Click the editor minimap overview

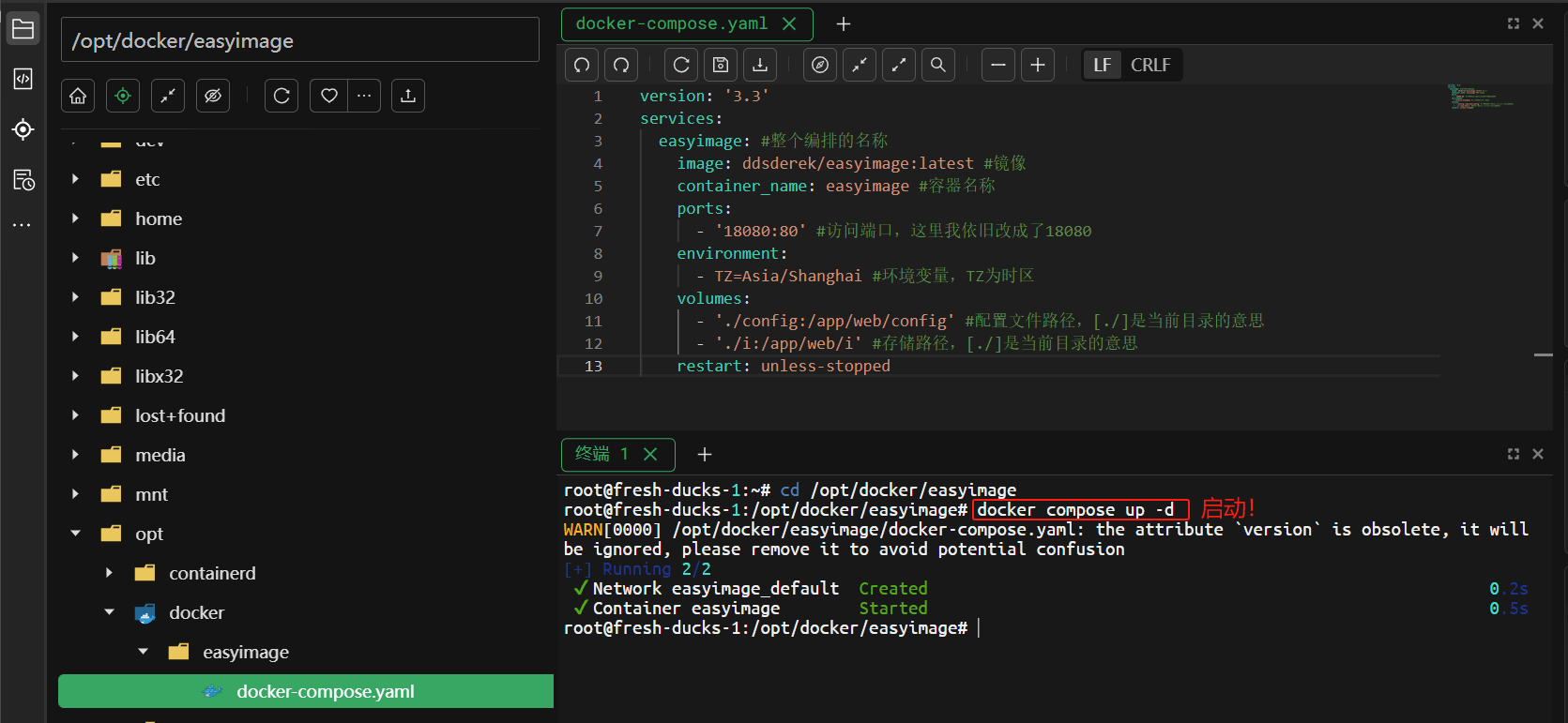point(1480,97)
